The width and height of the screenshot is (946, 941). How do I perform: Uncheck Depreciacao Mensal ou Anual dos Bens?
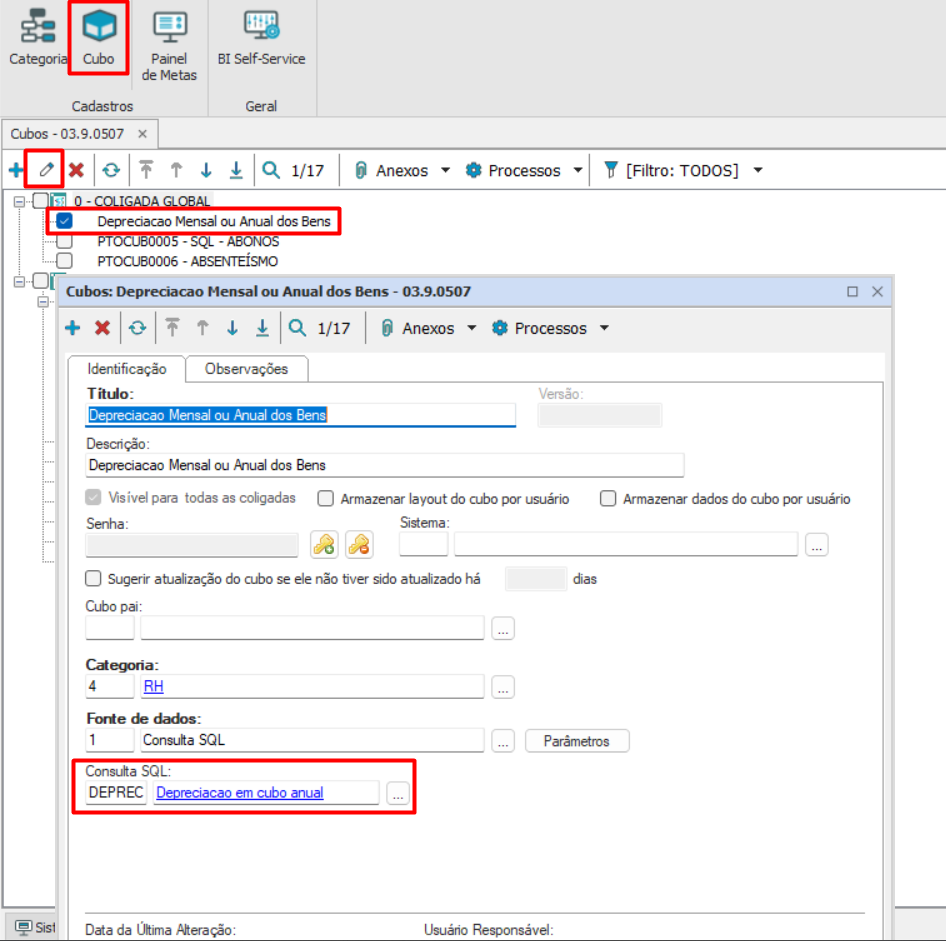tap(64, 220)
